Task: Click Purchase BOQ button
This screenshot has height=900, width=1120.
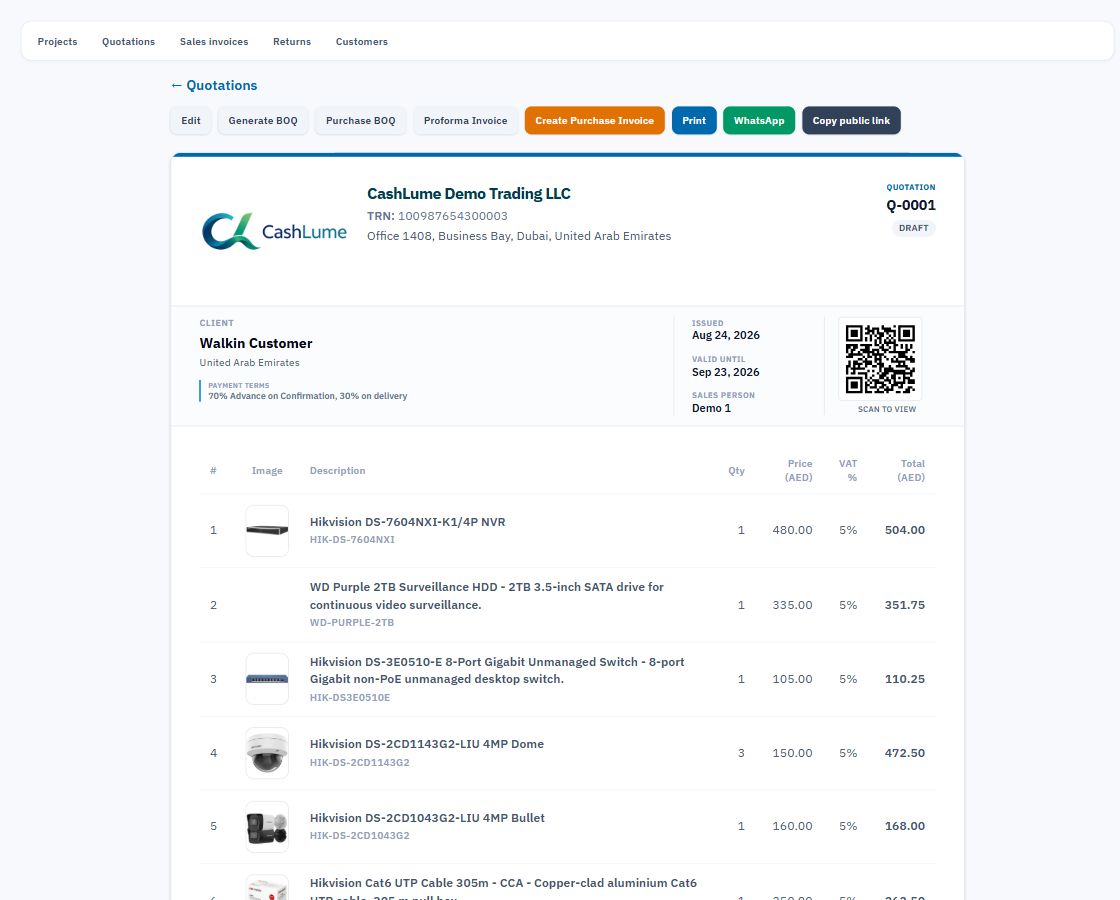Action: click(361, 121)
